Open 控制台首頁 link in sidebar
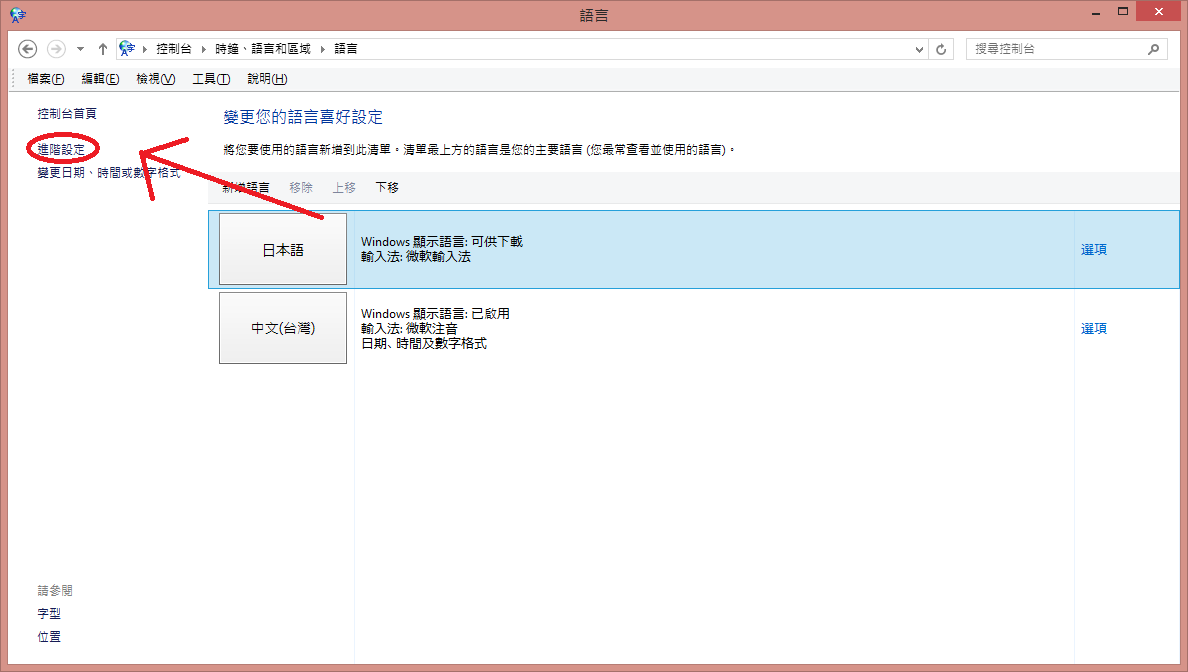This screenshot has width=1188, height=672. tap(67, 114)
